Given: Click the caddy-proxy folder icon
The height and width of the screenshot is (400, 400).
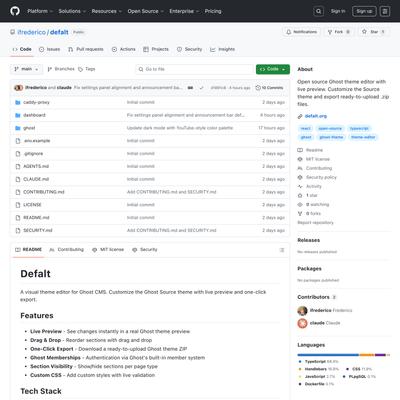Looking at the screenshot, I should click(x=18, y=102).
